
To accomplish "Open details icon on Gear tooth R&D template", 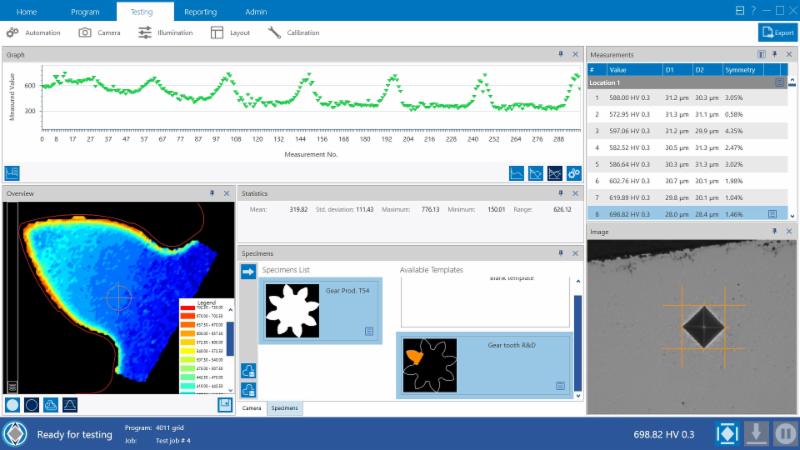I will pyautogui.click(x=560, y=386).
